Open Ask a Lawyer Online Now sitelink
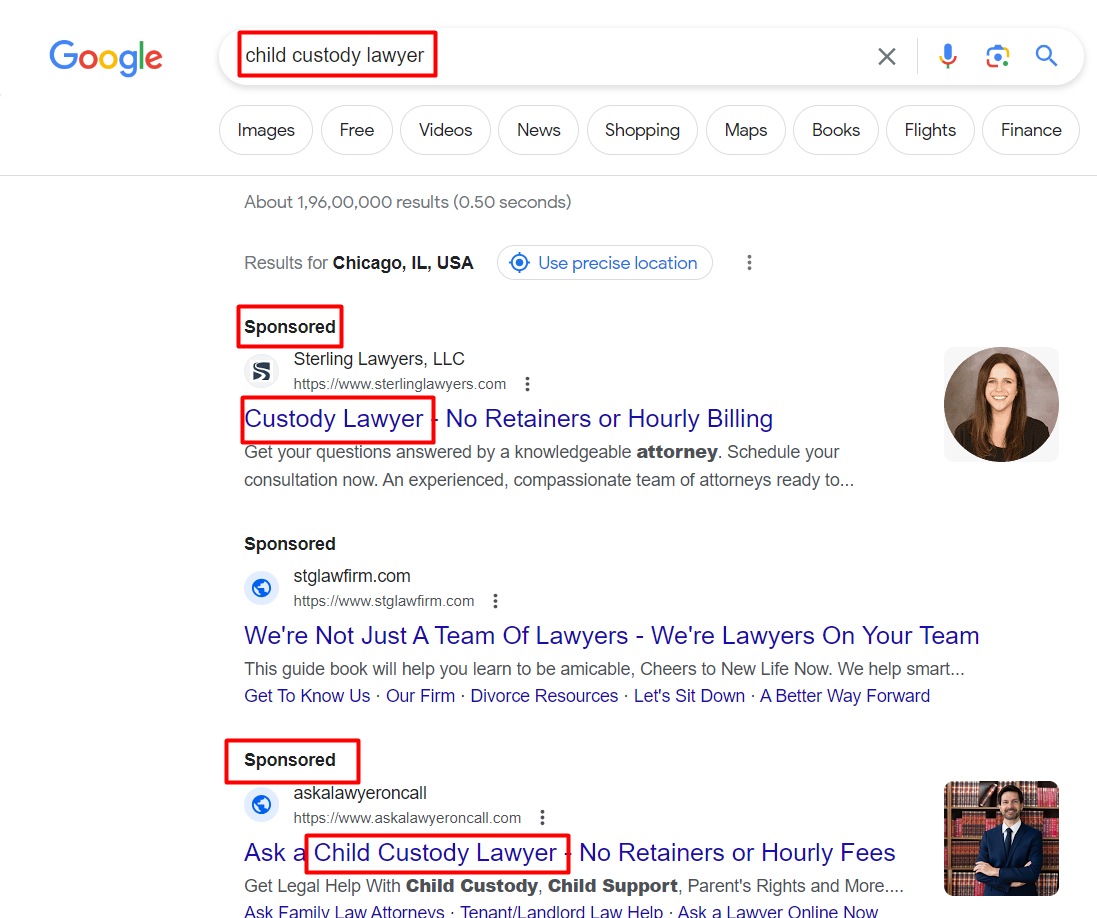Screen dimensions: 1097x918 click(x=778, y=911)
